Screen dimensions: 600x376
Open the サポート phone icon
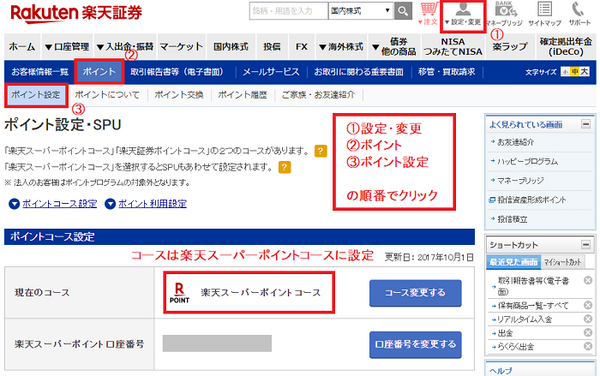pyautogui.click(x=578, y=9)
